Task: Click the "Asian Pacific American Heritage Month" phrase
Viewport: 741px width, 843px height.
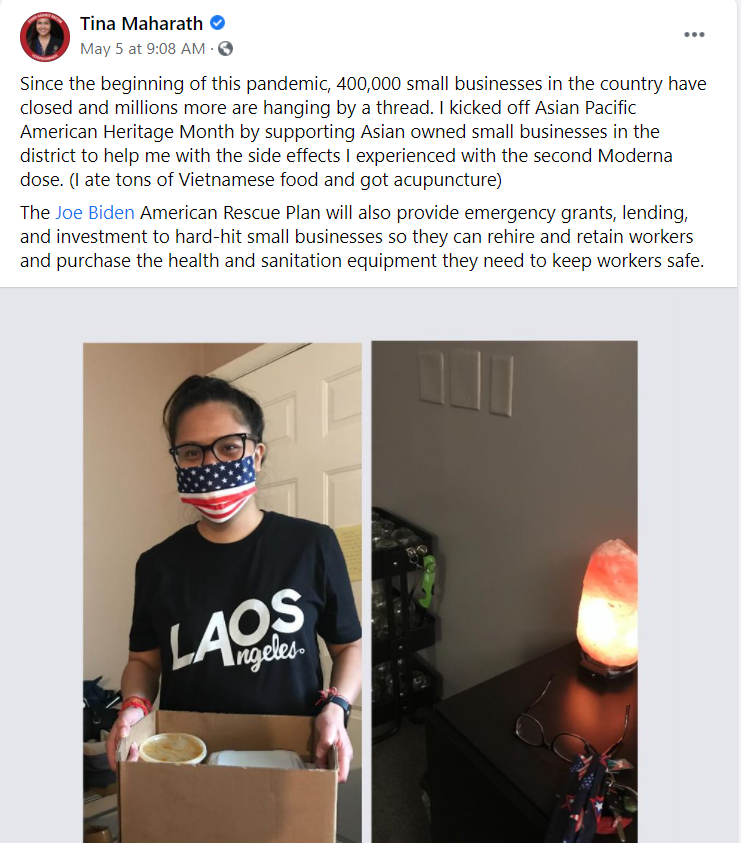Action: point(328,120)
